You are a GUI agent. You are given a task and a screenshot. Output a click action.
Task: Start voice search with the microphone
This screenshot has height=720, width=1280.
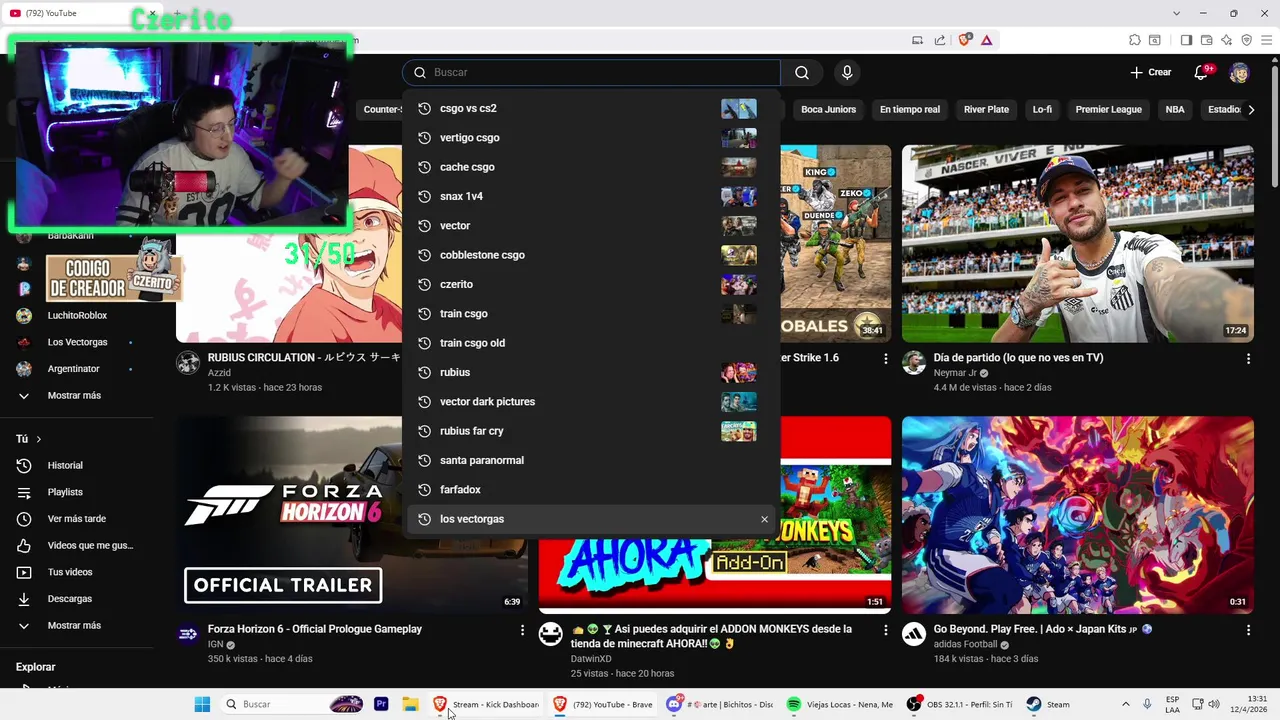click(x=847, y=72)
